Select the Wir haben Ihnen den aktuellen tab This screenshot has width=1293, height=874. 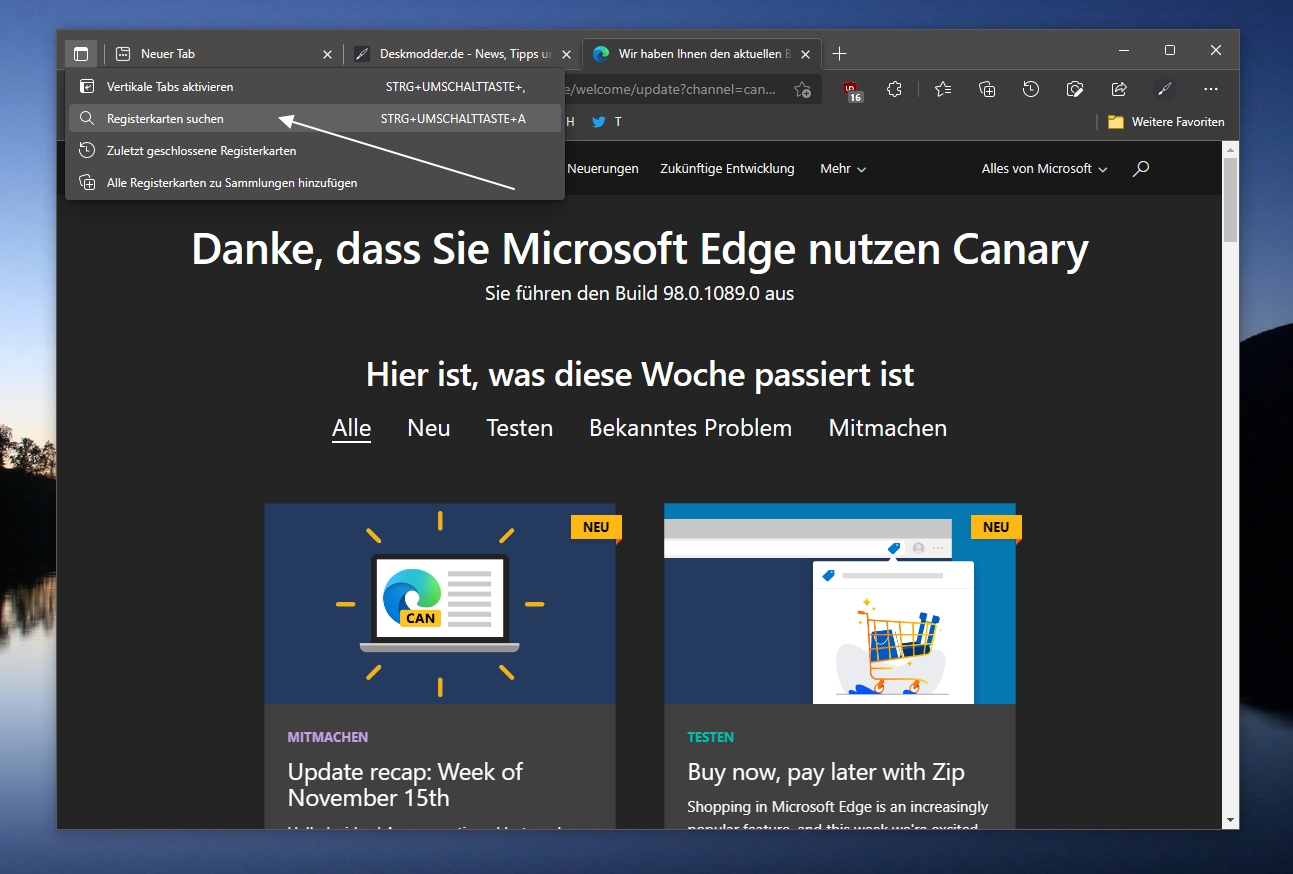click(702, 54)
